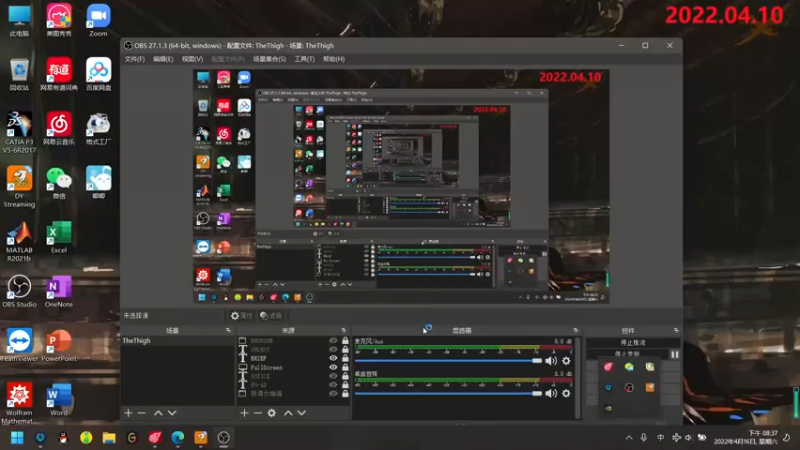Open source properties gear in sources toolbar
Image resolution: width=800 pixels, height=450 pixels.
tap(272, 413)
